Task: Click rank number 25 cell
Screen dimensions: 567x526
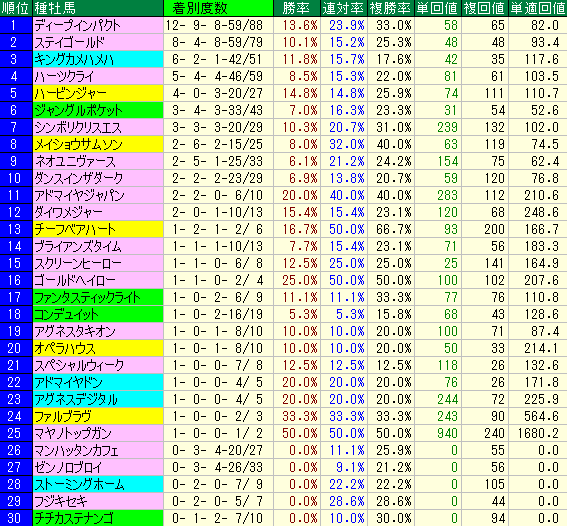Action: click(x=16, y=433)
